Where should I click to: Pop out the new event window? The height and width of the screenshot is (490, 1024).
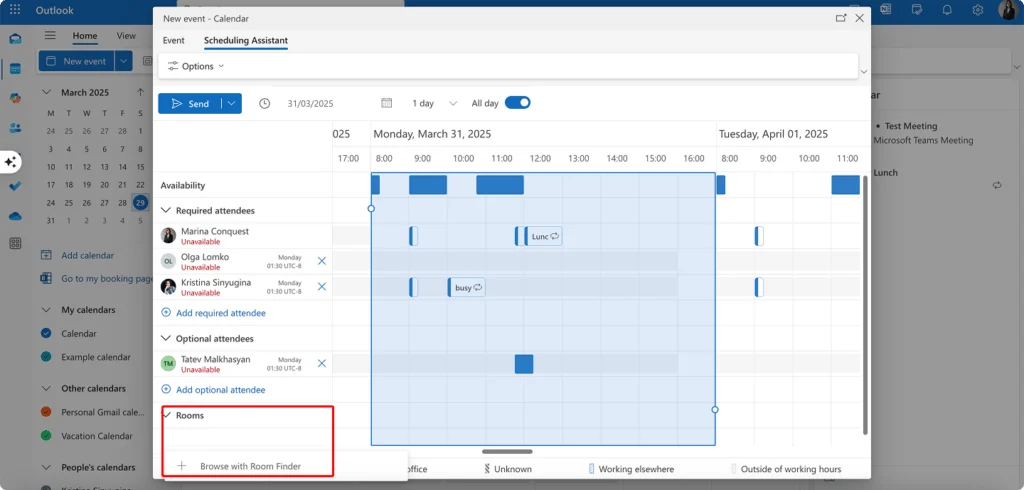click(841, 18)
